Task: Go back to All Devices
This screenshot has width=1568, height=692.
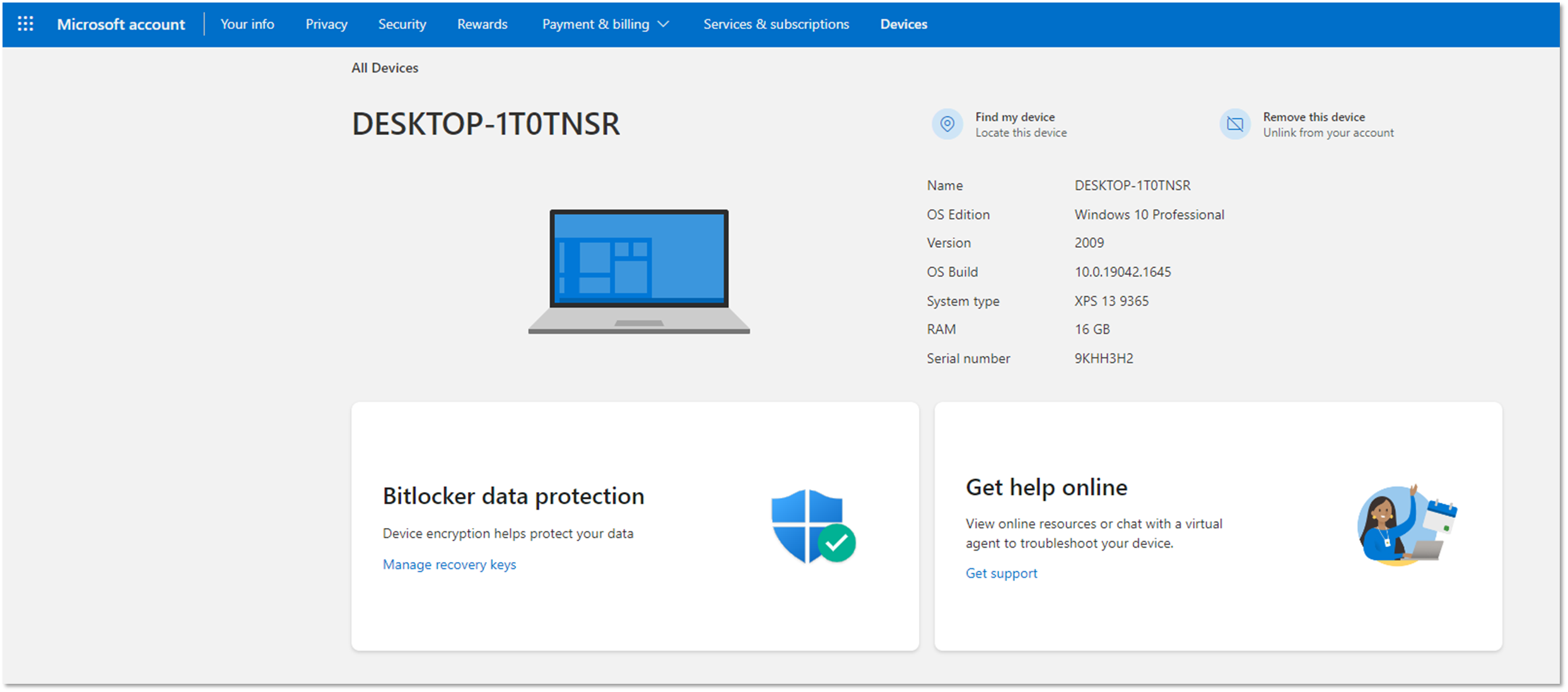Action: (x=385, y=67)
